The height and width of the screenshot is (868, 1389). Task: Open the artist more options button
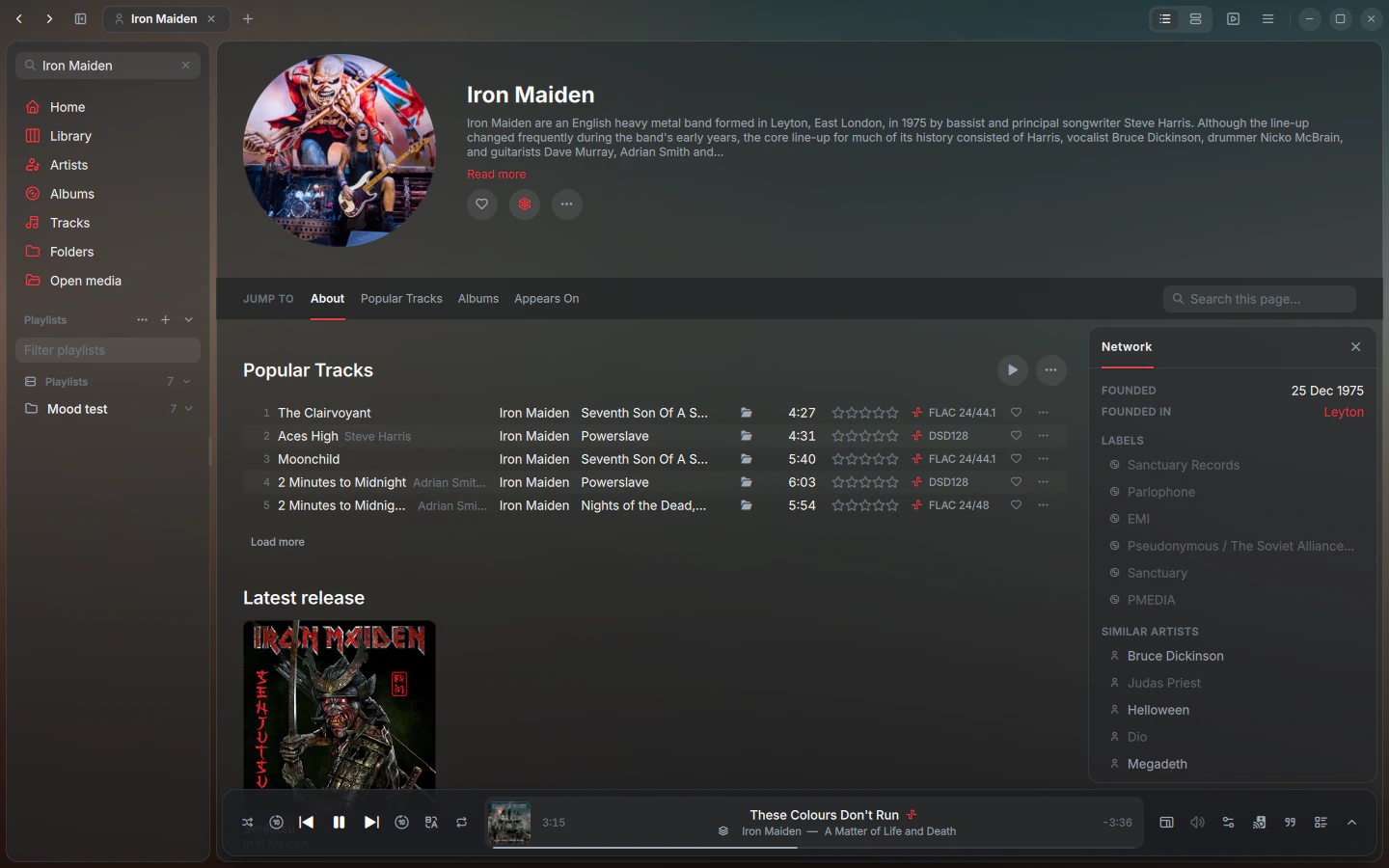(x=567, y=204)
